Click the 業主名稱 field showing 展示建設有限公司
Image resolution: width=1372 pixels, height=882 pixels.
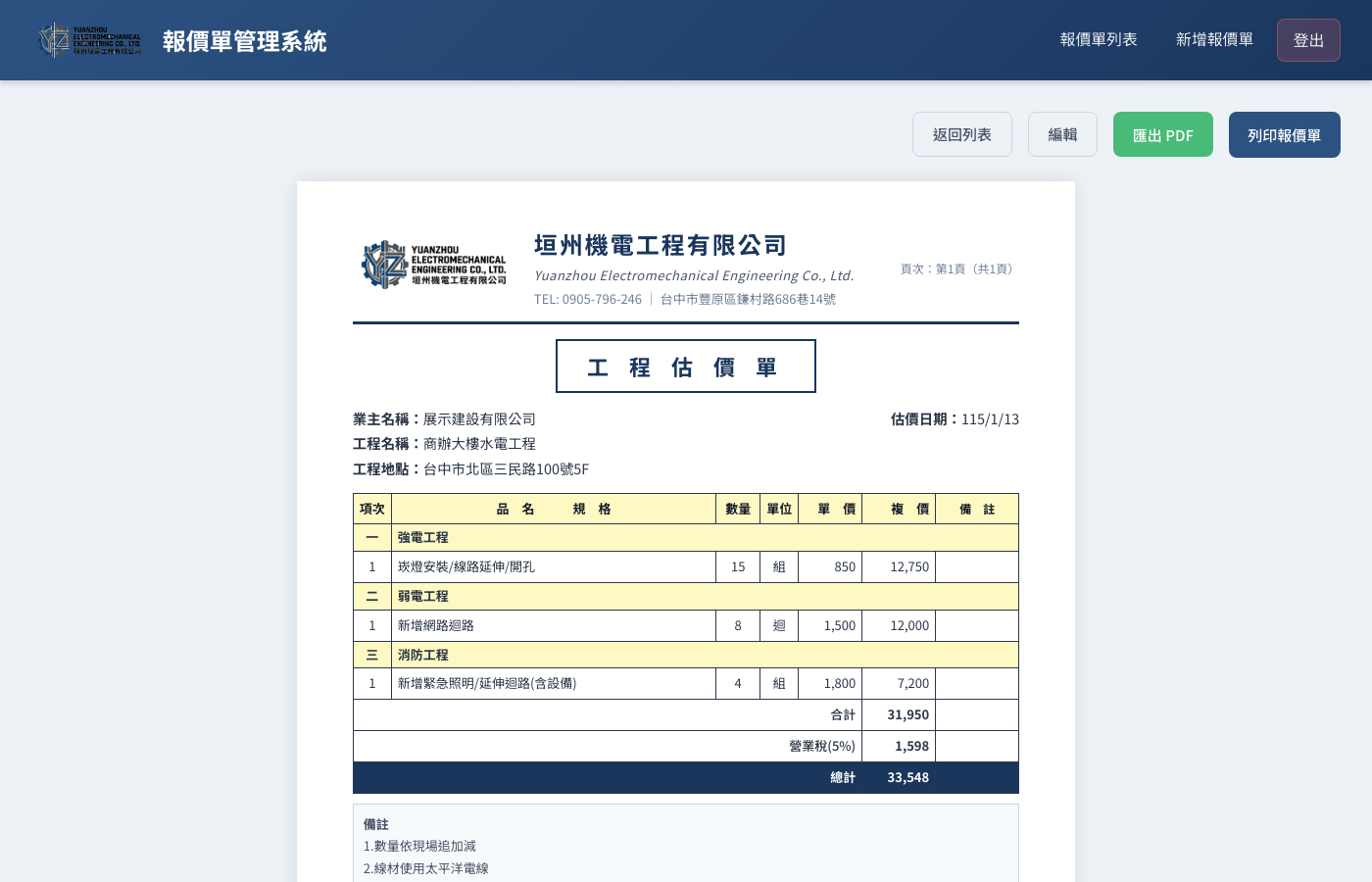pyautogui.click(x=443, y=418)
